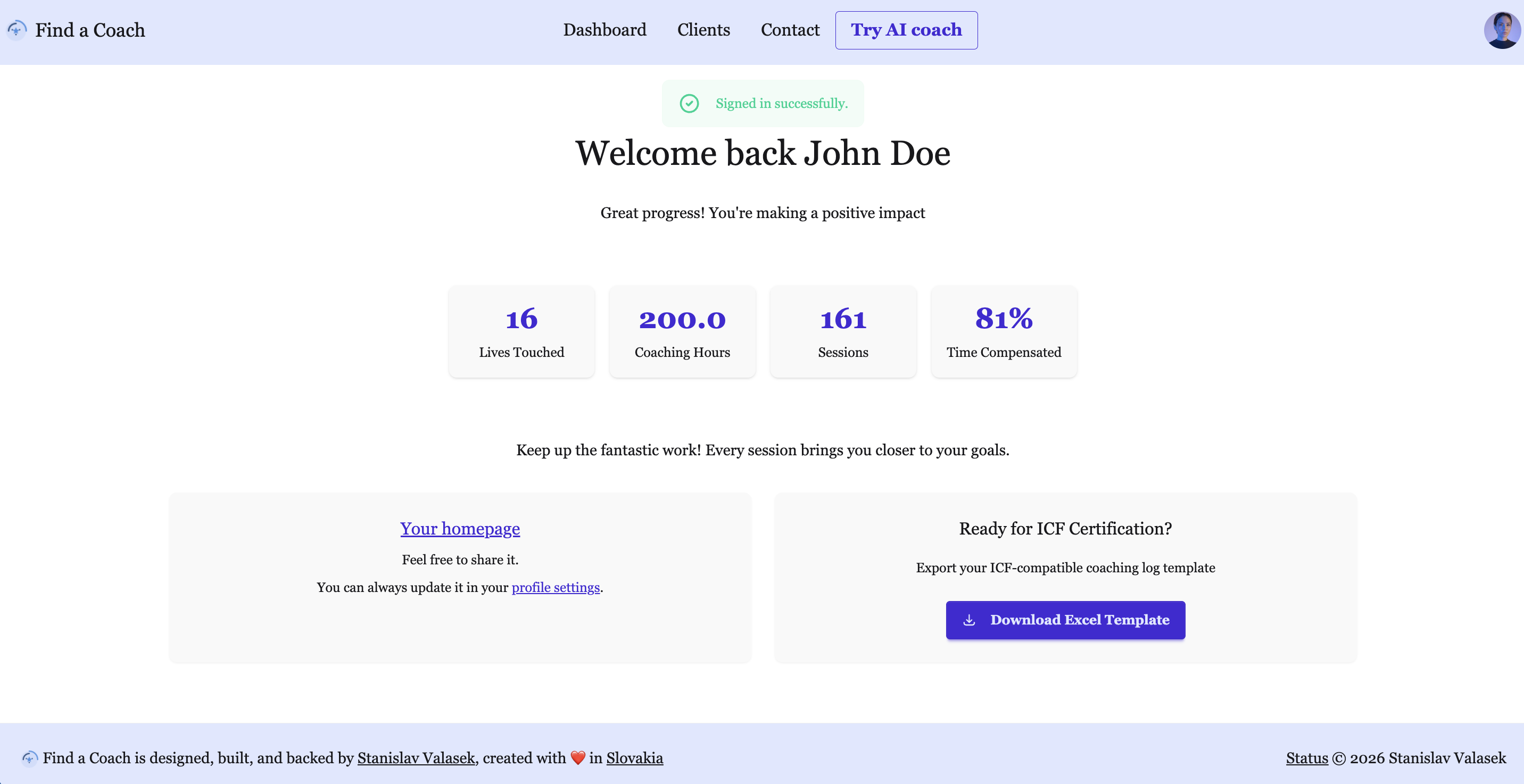Viewport: 1524px width, 784px height.
Task: Go to the Clients page
Action: tap(703, 30)
